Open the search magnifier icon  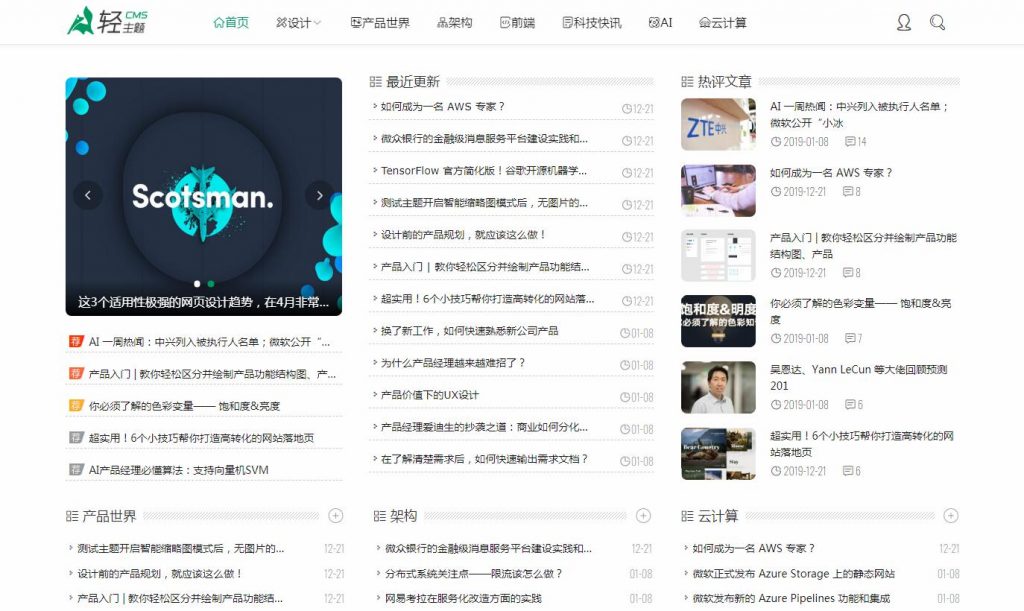937,23
